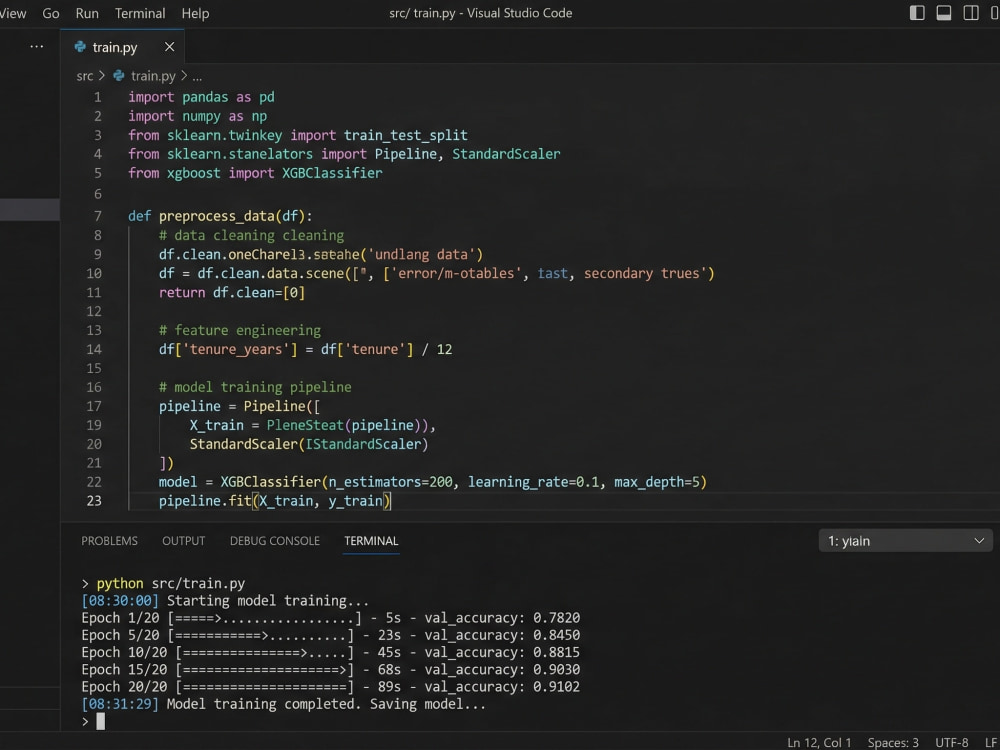Open the Help menu
The image size is (1000, 750).
coord(195,13)
